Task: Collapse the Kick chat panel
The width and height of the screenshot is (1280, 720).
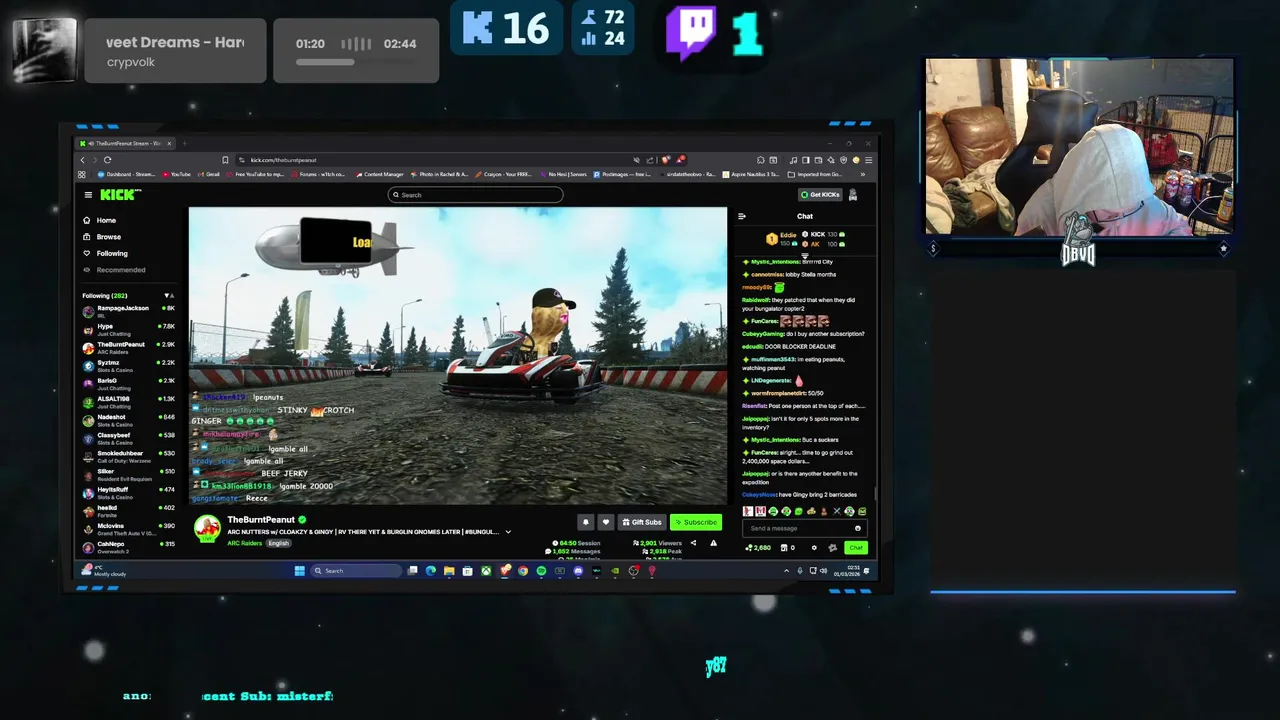Action: click(742, 216)
